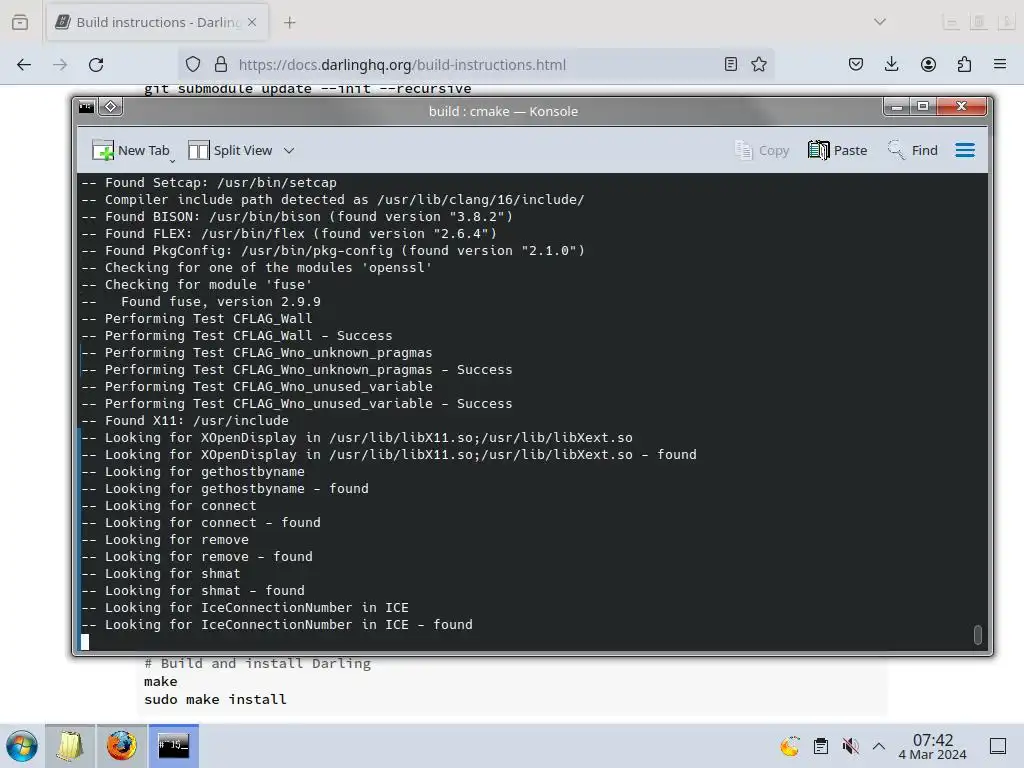Expand hidden system tray icons

[879, 746]
